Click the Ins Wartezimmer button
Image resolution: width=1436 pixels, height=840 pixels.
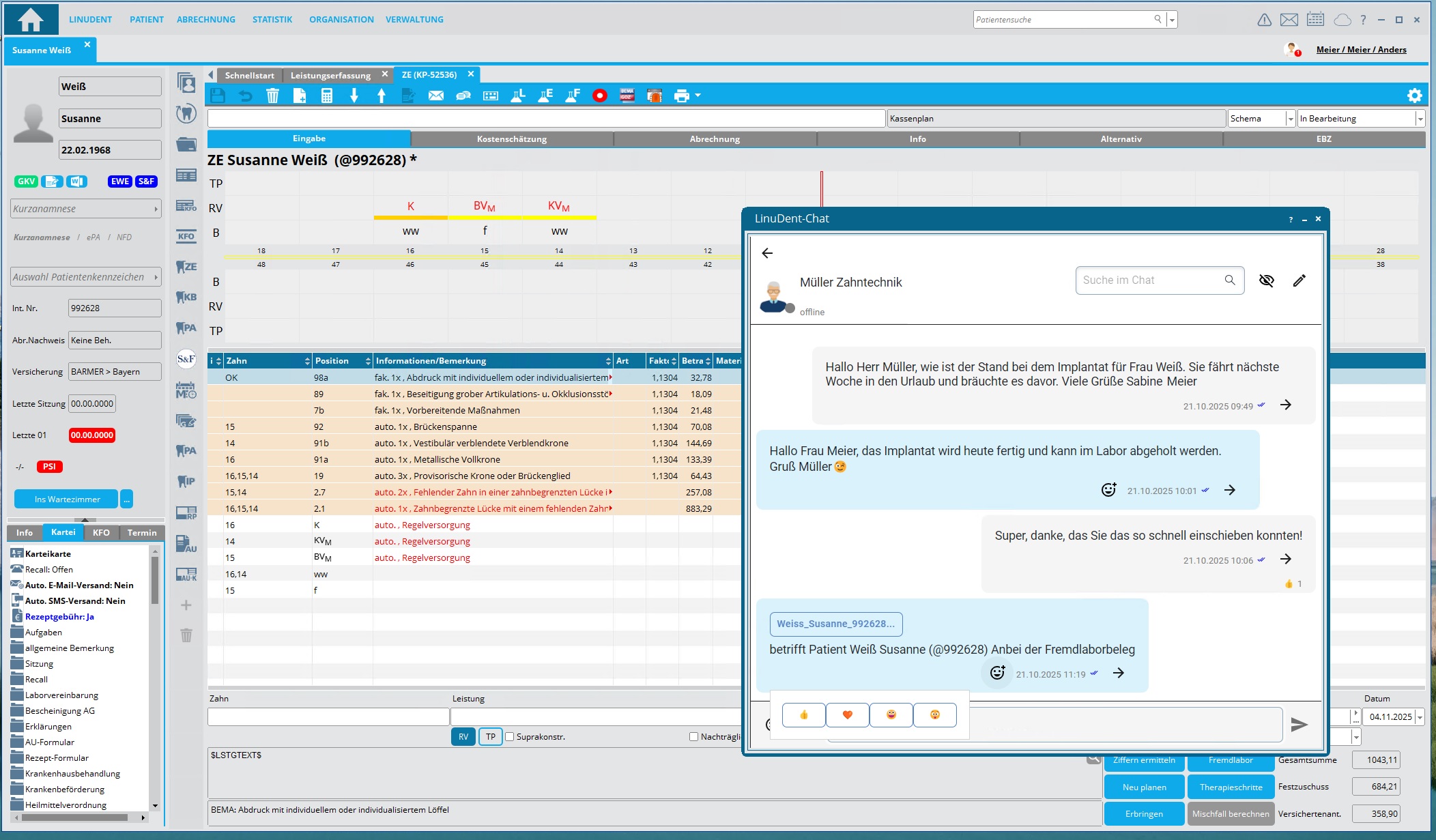tap(67, 499)
